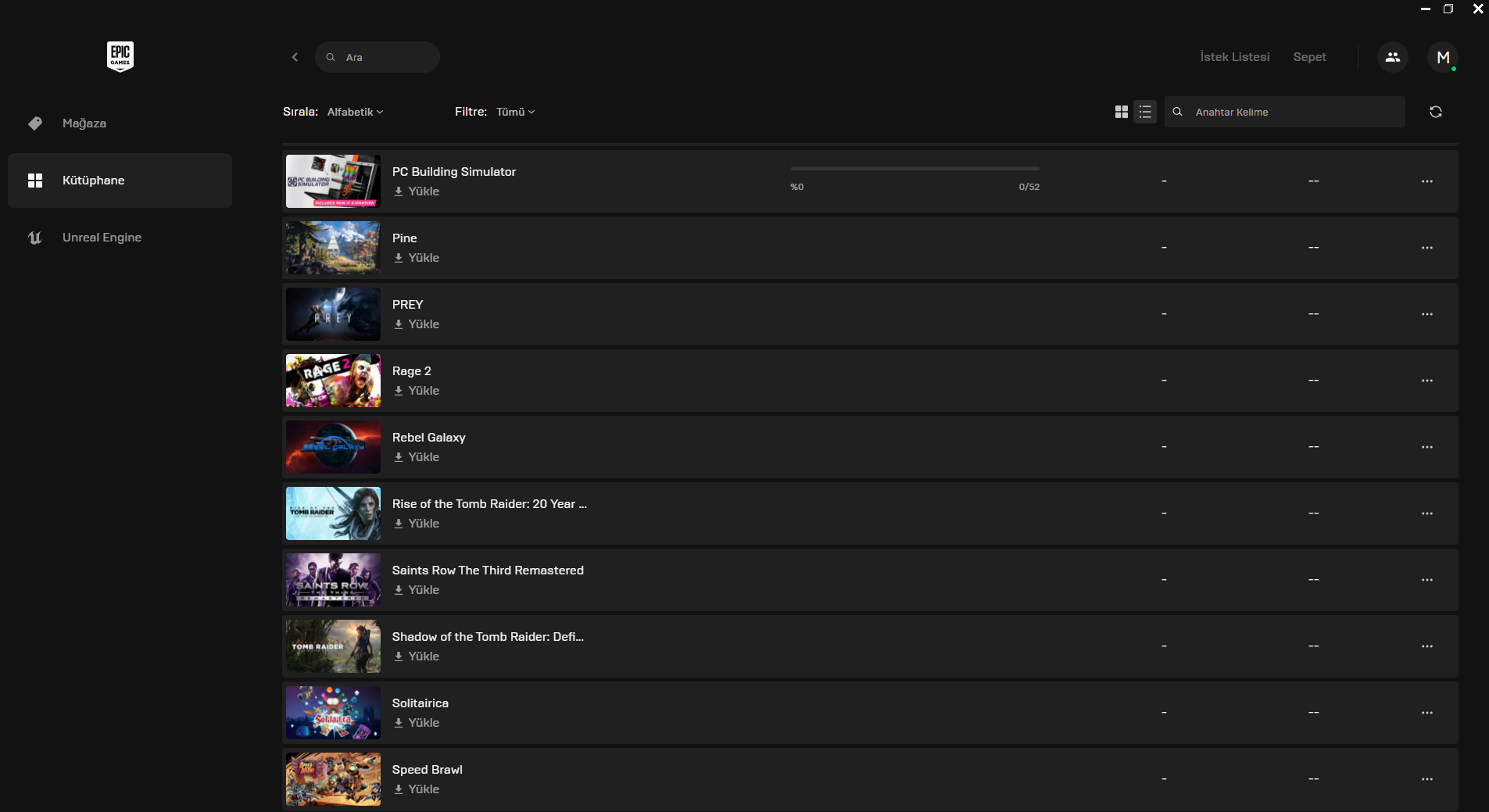1489x812 pixels.
Task: Switch to grid view
Action: [1122, 112]
